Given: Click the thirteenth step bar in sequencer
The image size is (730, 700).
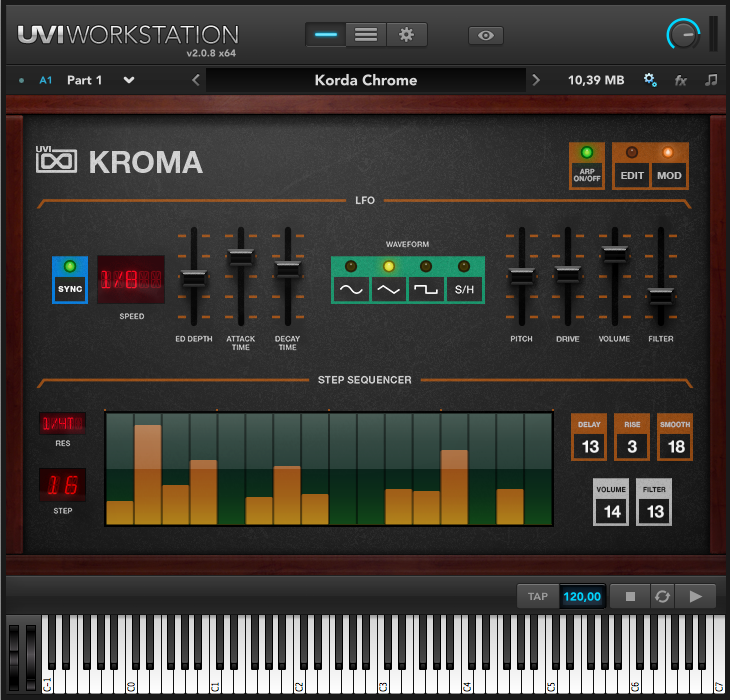Looking at the screenshot, I should pos(454,487).
